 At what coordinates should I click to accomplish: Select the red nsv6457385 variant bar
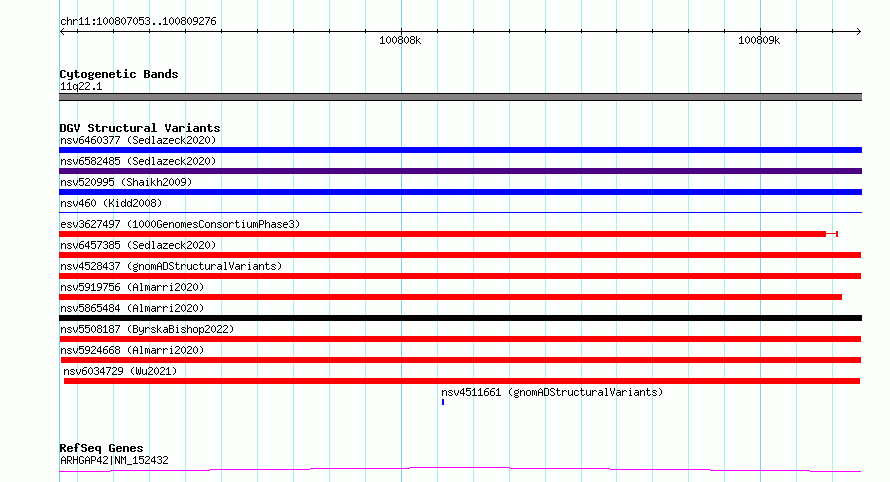click(460, 255)
